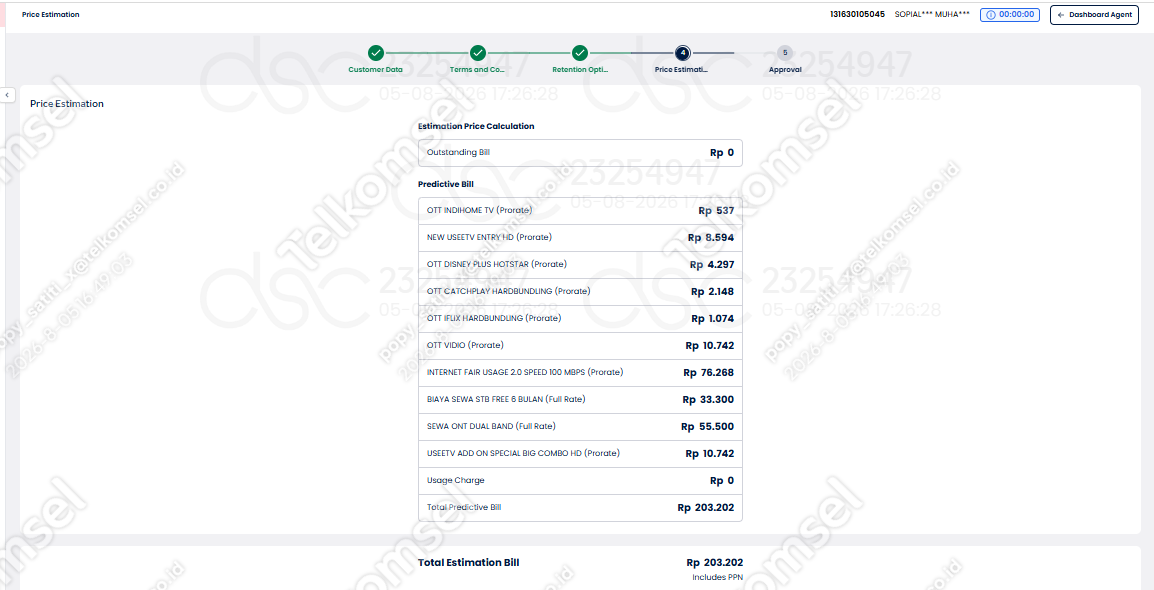This screenshot has height=590, width=1154.
Task: Click customer number 131630105045
Action: (857, 15)
